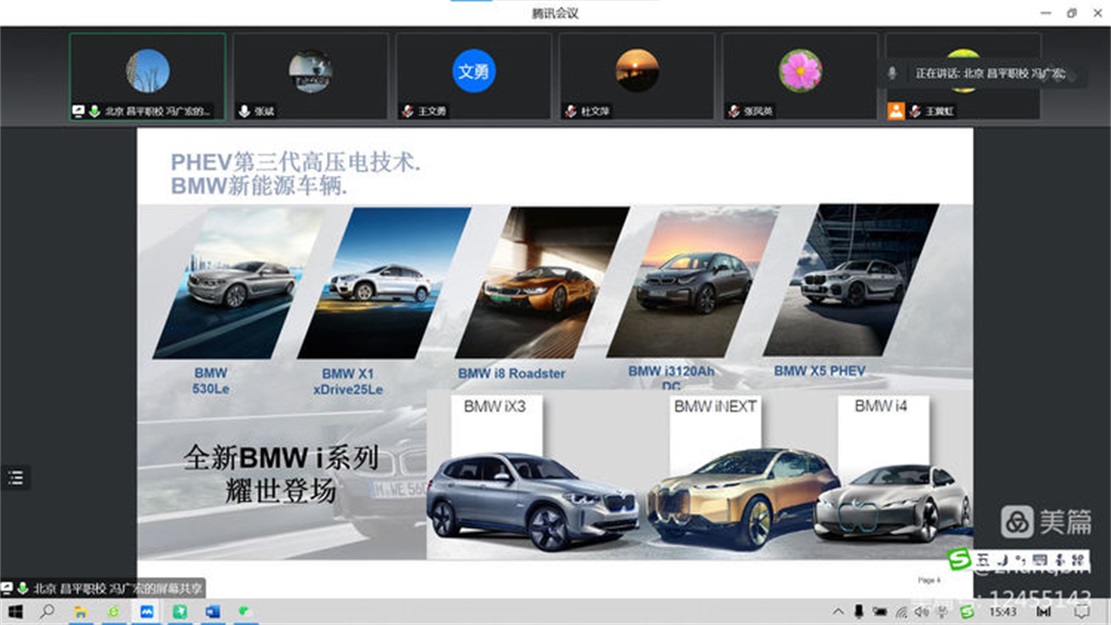
Task: Click the 15:43 taskbar clock
Action: [1003, 612]
